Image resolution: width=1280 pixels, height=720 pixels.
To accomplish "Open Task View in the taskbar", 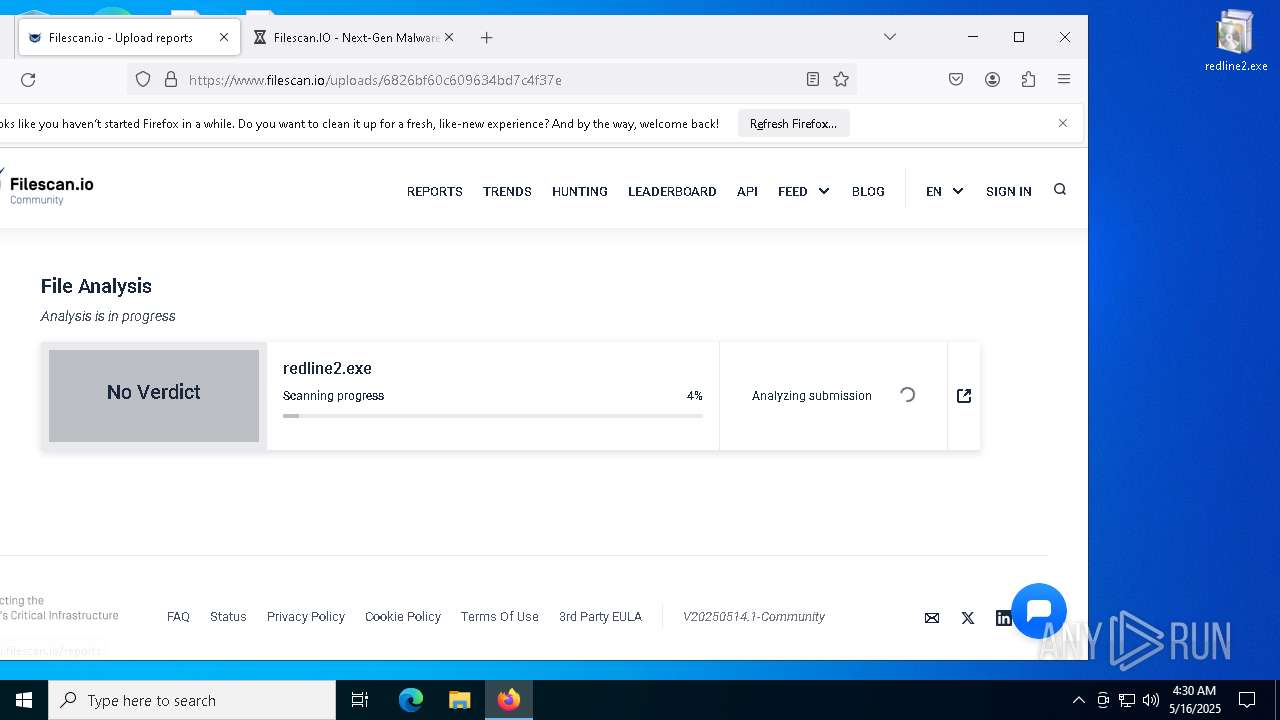I will 360,700.
